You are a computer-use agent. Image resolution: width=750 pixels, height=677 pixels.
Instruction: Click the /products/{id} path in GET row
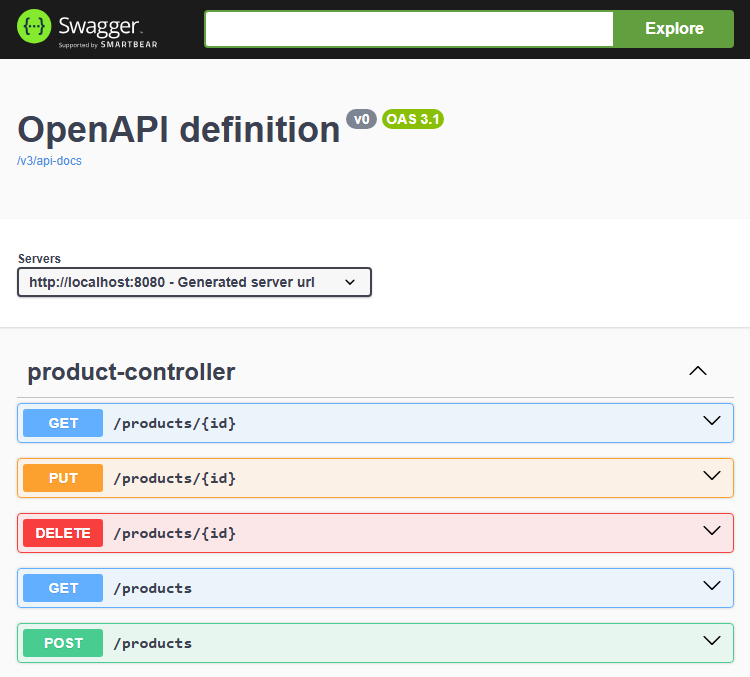pyautogui.click(x=175, y=423)
